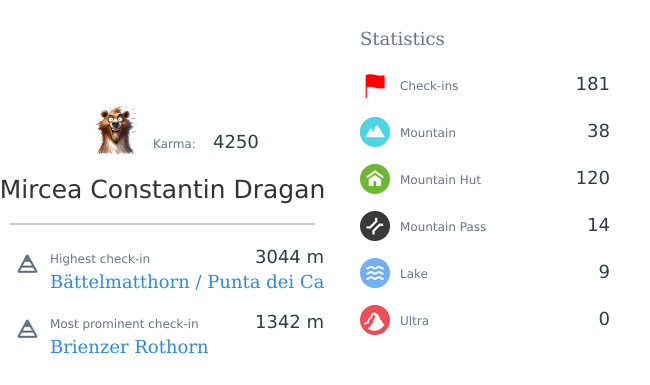Screen dimensions: 650x385
Task: Open the Brienzer Rothorn link
Action: [x=129, y=347]
